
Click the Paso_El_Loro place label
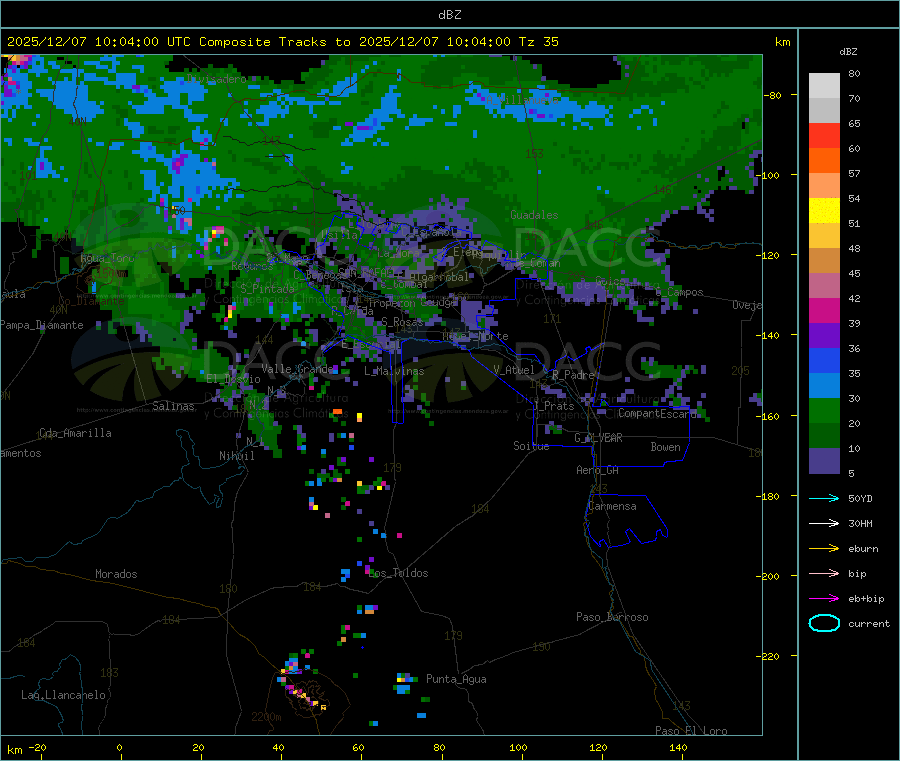(x=692, y=731)
